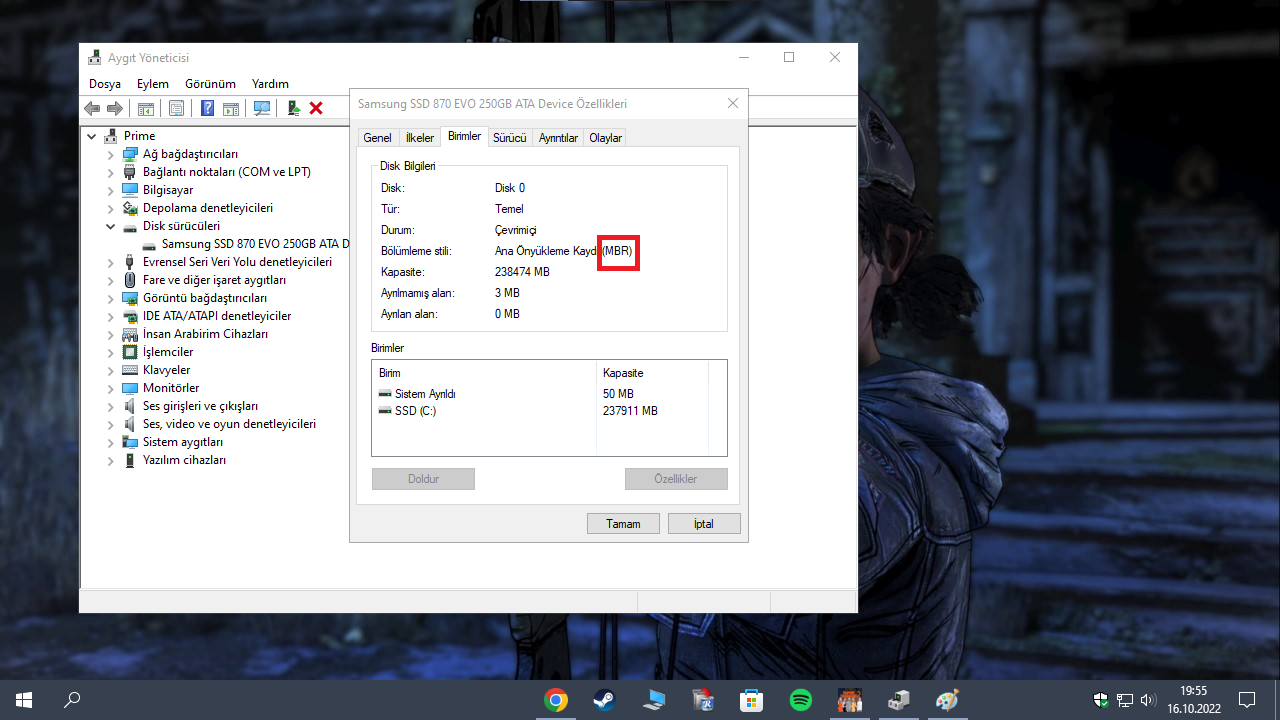
Task: Open Steam from the taskbar
Action: tap(605, 700)
